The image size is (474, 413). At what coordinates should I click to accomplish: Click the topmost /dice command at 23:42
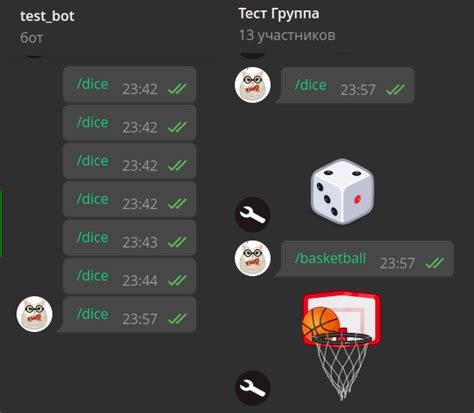coord(92,84)
